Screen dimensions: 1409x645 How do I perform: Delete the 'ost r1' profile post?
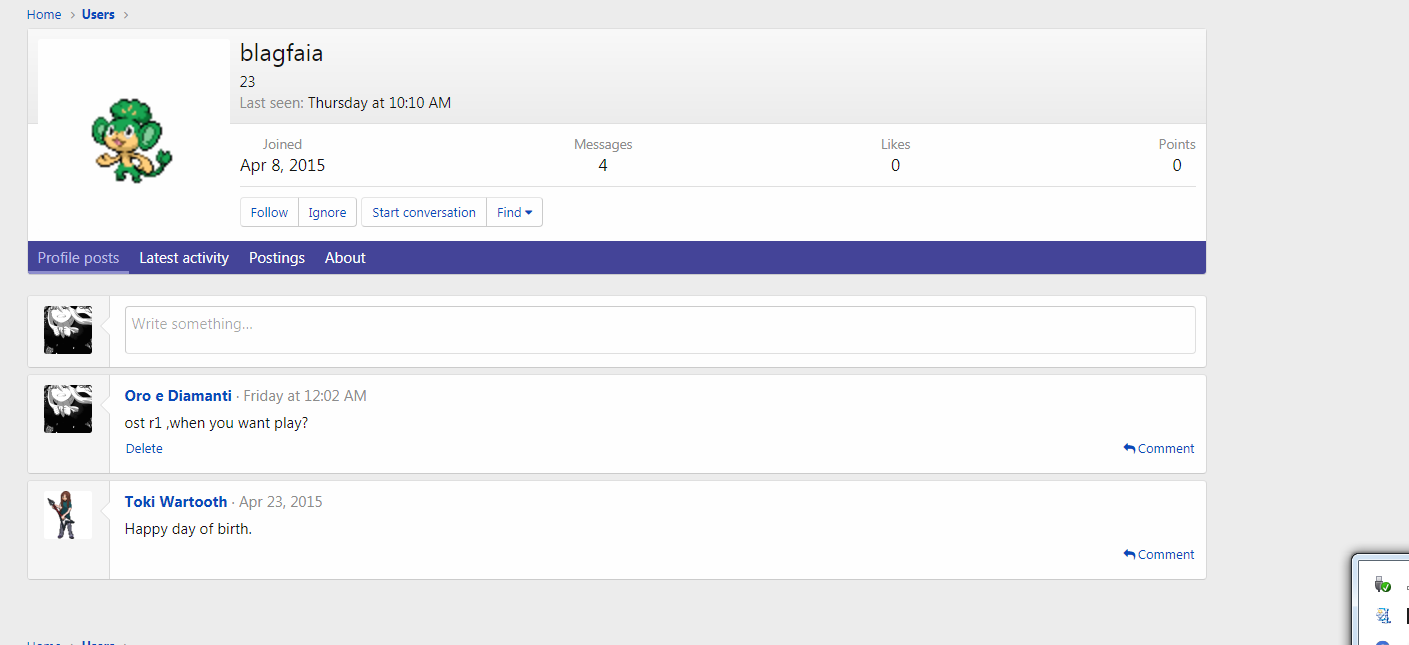(x=144, y=449)
